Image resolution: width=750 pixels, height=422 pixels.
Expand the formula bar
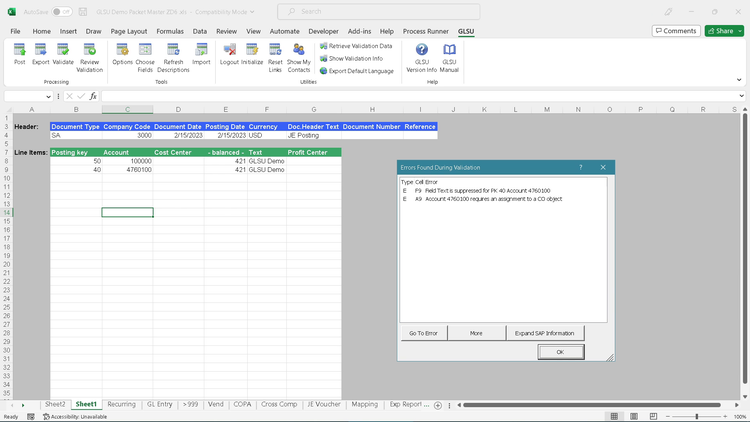pyautogui.click(x=741, y=96)
